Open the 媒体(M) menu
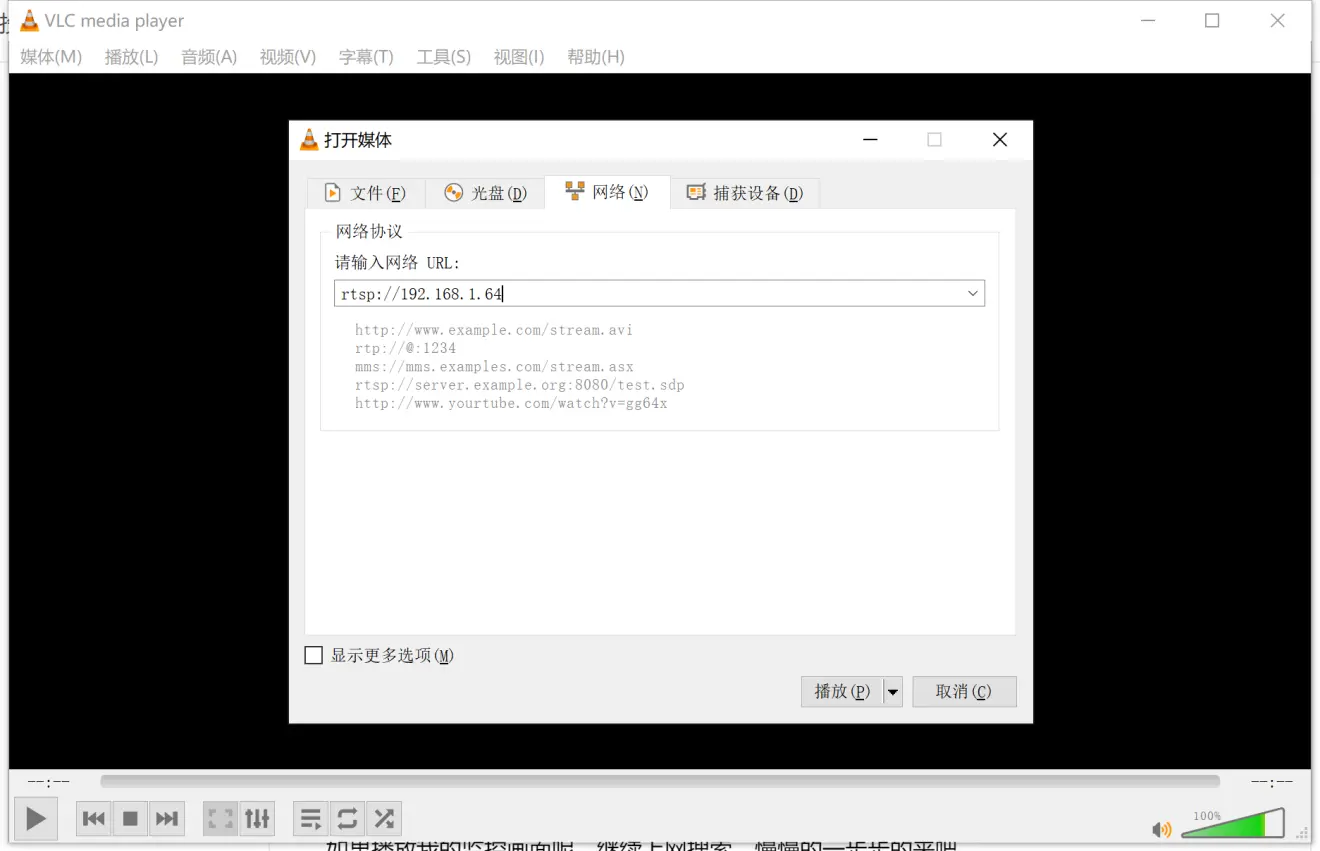The width and height of the screenshot is (1320, 851). [x=51, y=57]
